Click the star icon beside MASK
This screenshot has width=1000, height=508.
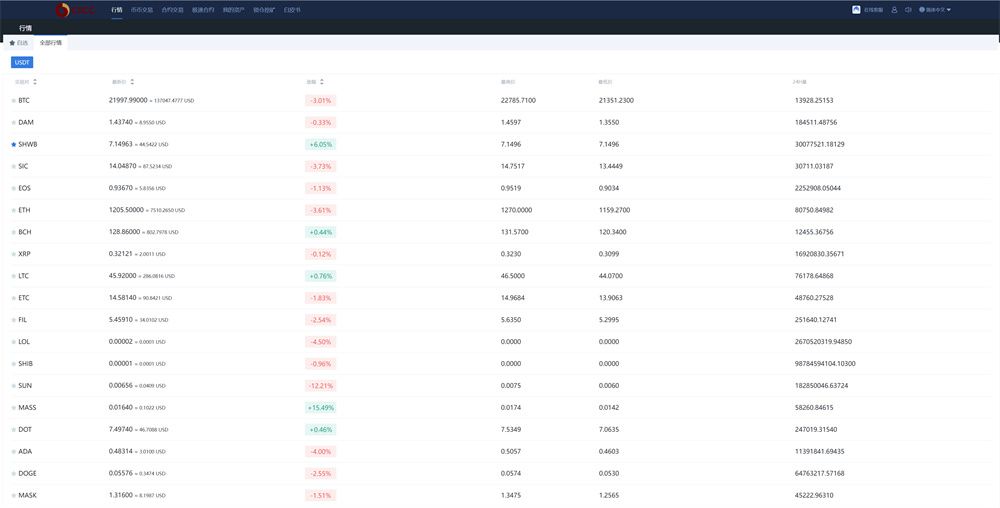(14, 495)
